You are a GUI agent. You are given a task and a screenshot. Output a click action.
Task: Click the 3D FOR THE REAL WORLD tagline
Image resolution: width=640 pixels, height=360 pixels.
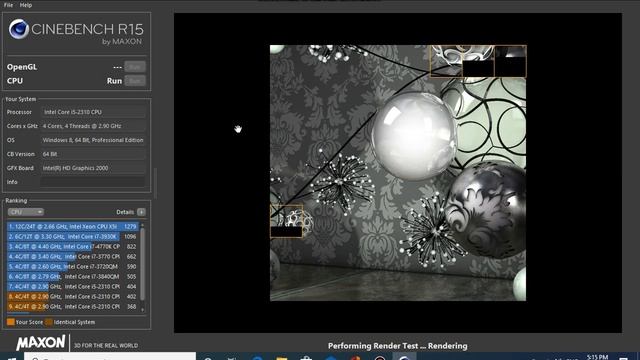106,345
